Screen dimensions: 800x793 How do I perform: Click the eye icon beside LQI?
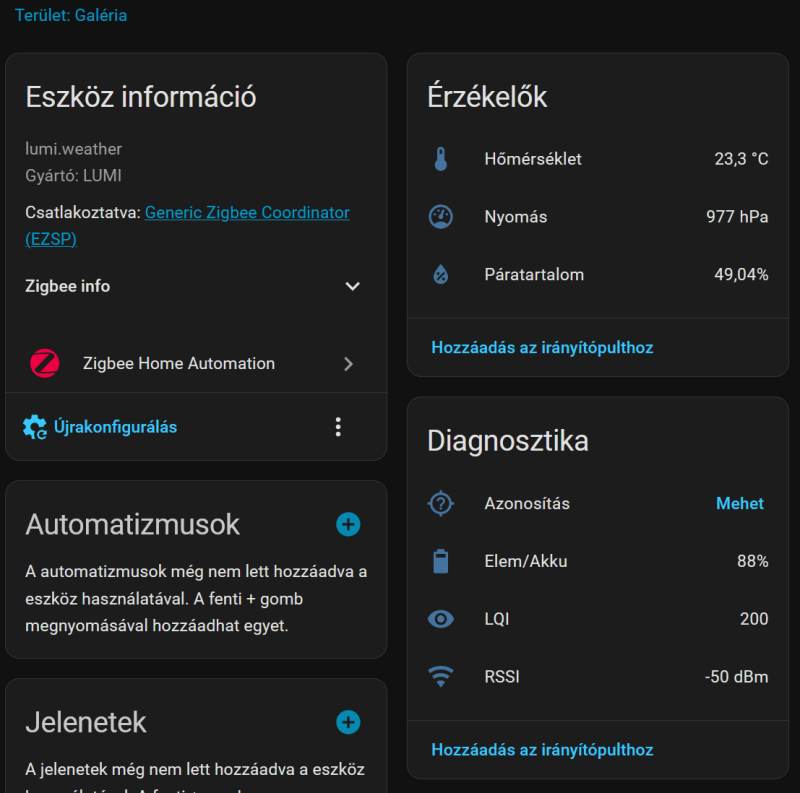coord(441,619)
